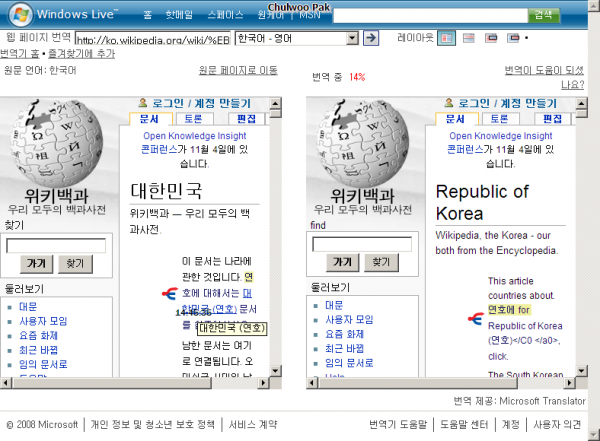
Task: Open the 사용자 의견 footer link
Action: [x=557, y=425]
